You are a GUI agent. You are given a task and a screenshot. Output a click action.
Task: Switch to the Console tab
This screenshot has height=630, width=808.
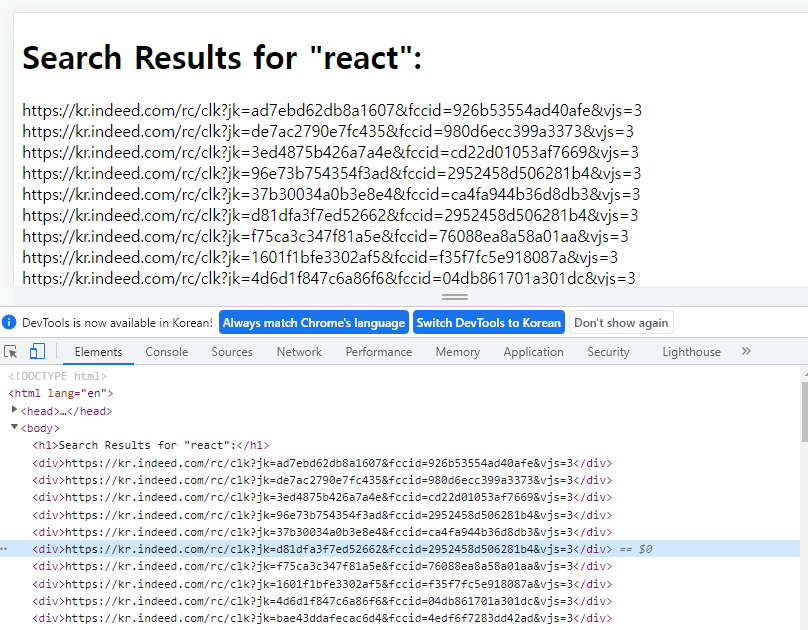pyautogui.click(x=166, y=352)
